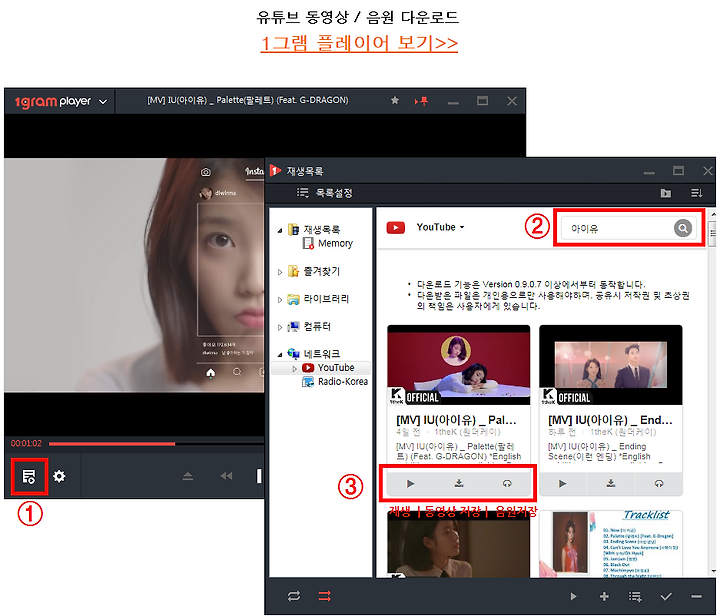The height and width of the screenshot is (616, 720).
Task: Click the red YouTube logo icon
Action: click(x=395, y=227)
